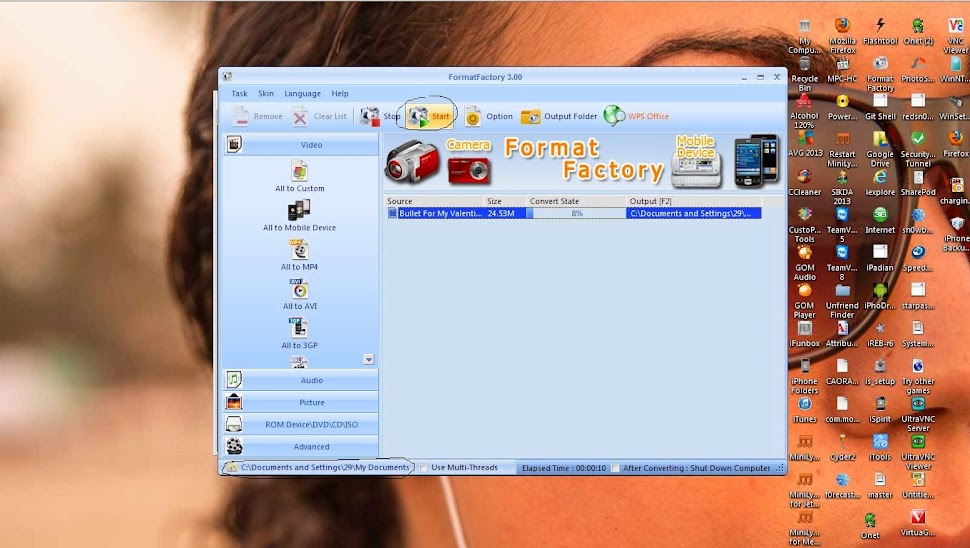This screenshot has width=970, height=548.
Task: Open the Unfriend Finder desktop folder
Action: (x=842, y=301)
